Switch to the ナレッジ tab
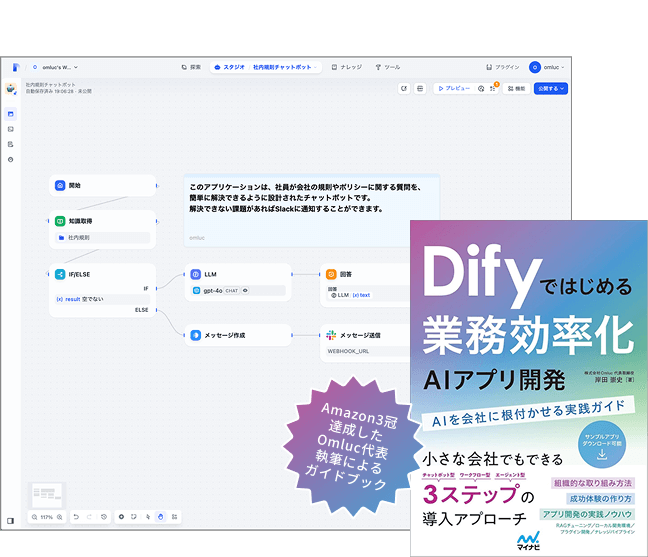The height and width of the screenshot is (557, 648). pos(346,67)
